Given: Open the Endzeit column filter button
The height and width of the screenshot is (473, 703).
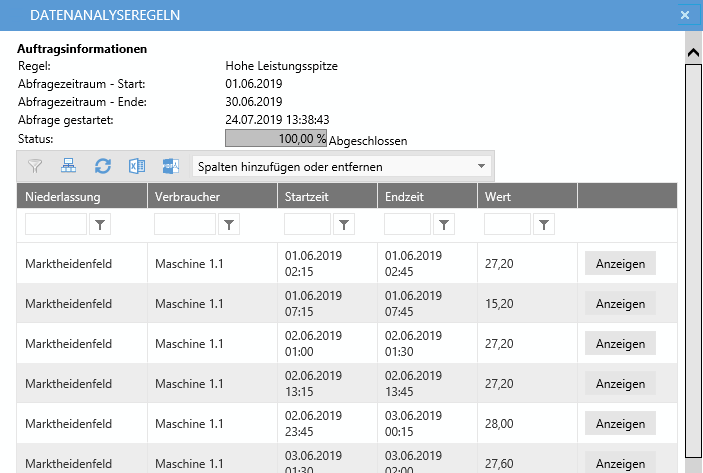Looking at the screenshot, I should point(444,226).
